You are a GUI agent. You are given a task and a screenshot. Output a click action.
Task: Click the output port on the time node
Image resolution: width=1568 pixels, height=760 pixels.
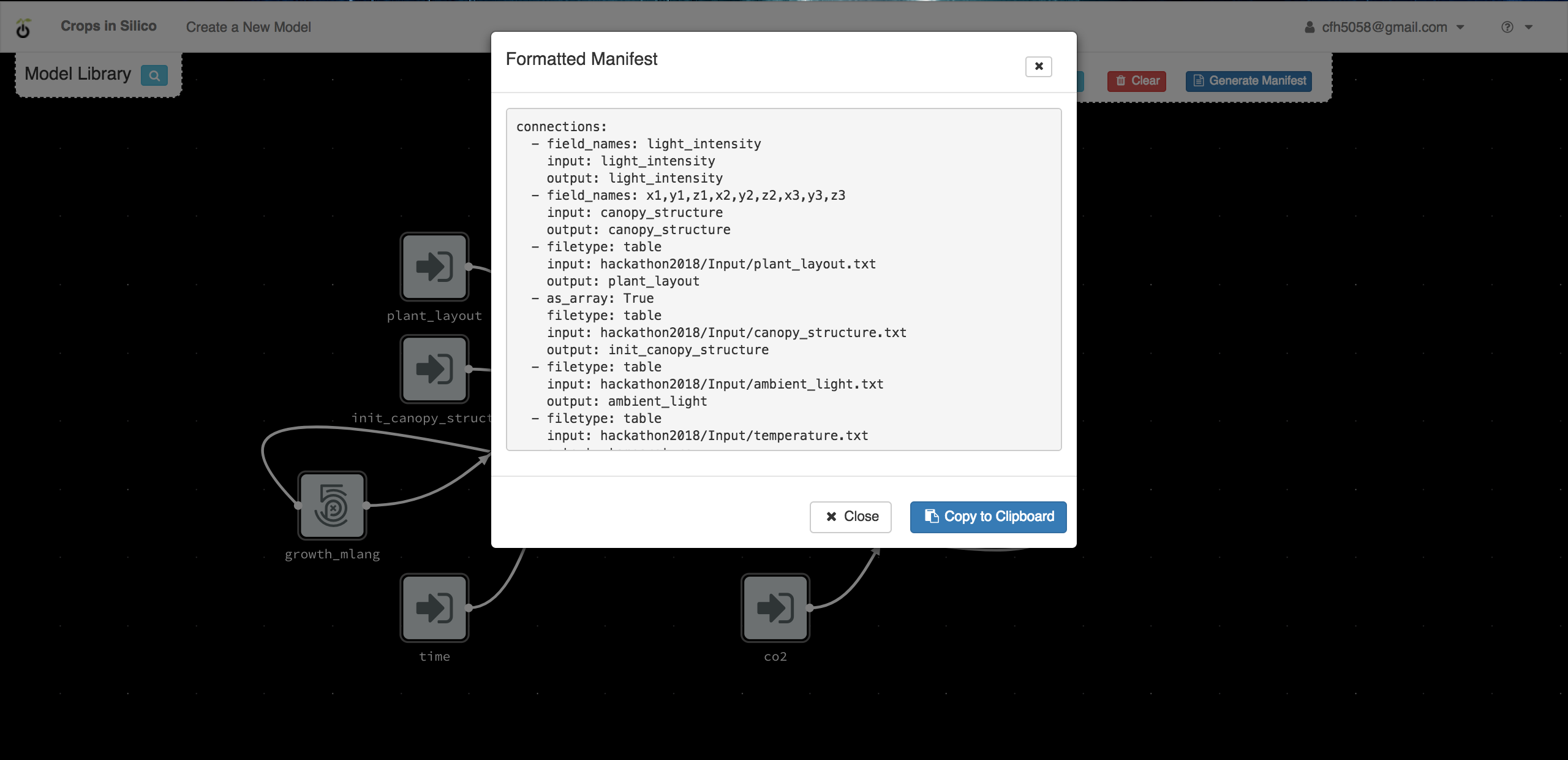click(x=469, y=608)
